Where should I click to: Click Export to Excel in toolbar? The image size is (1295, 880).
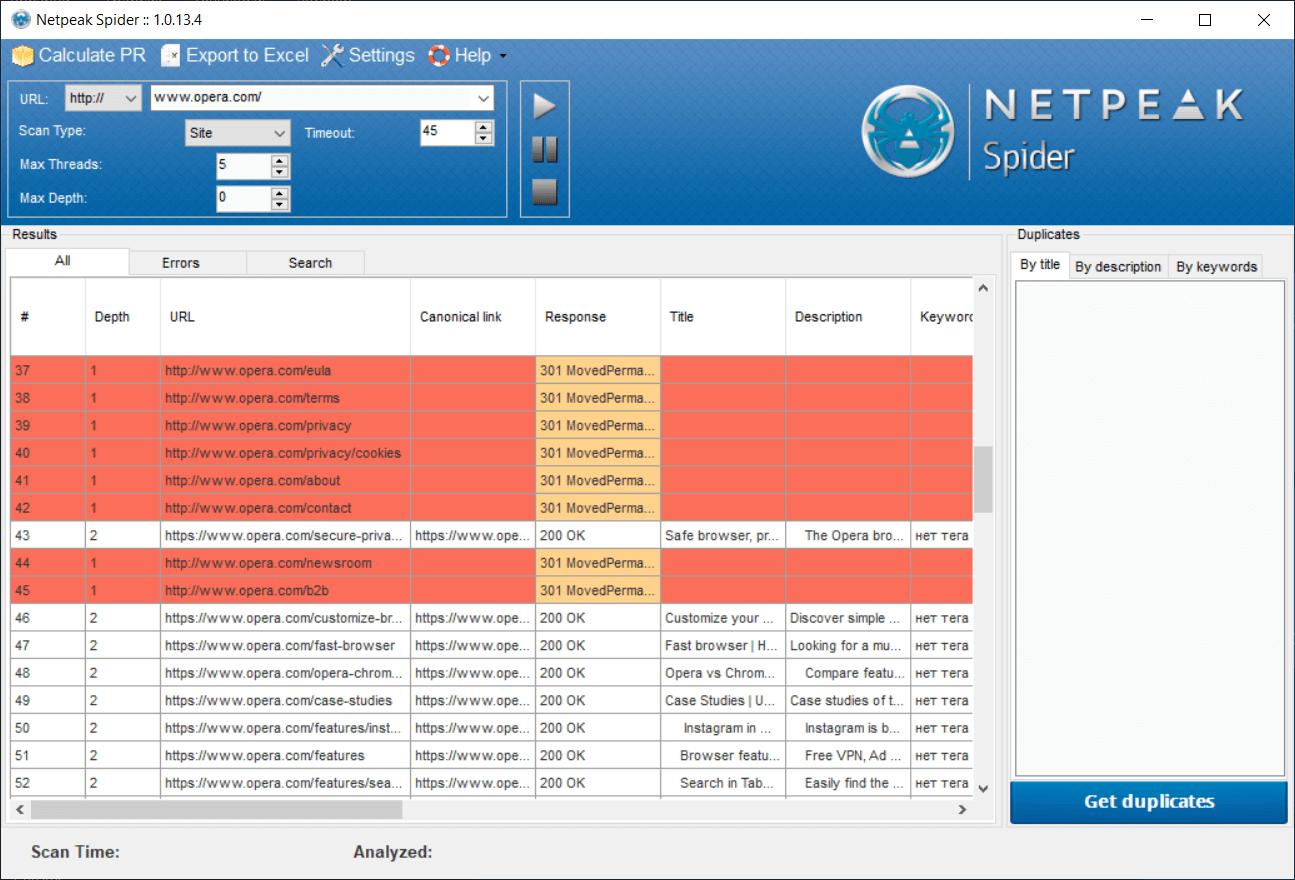(235, 56)
